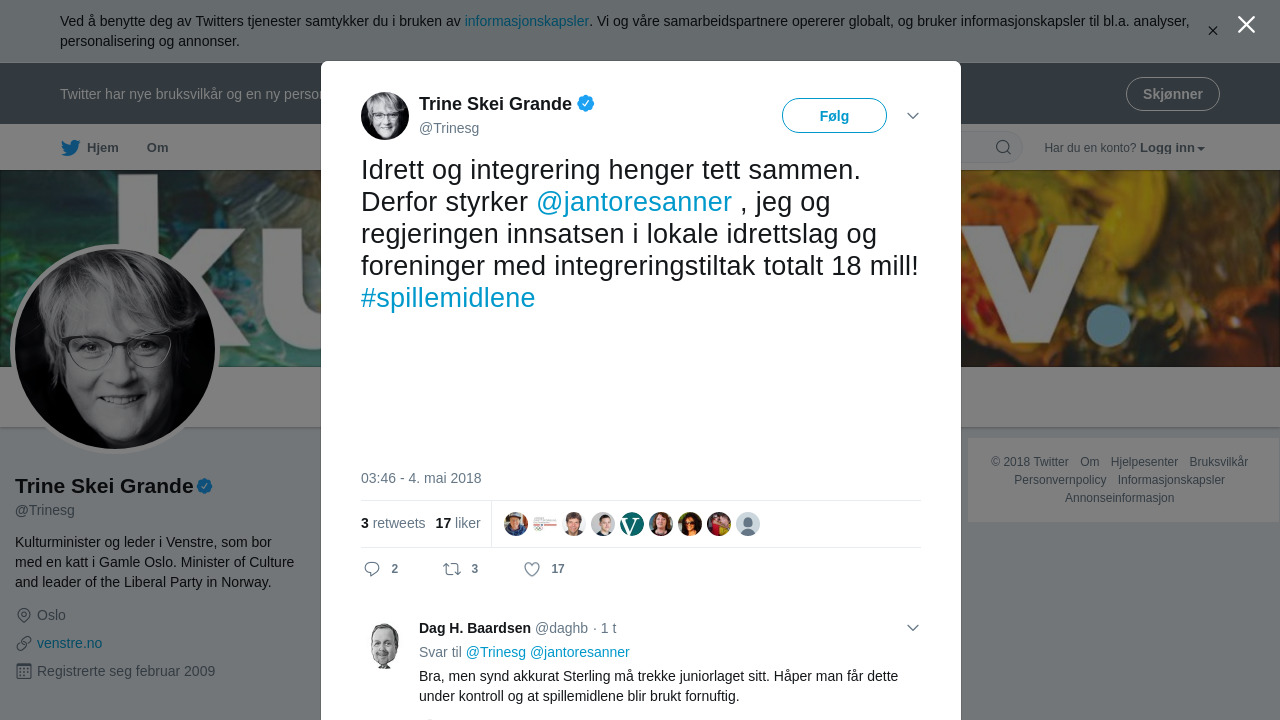Open Dag H. Baardsen's avatar
1280x720 pixels.
(x=385, y=645)
